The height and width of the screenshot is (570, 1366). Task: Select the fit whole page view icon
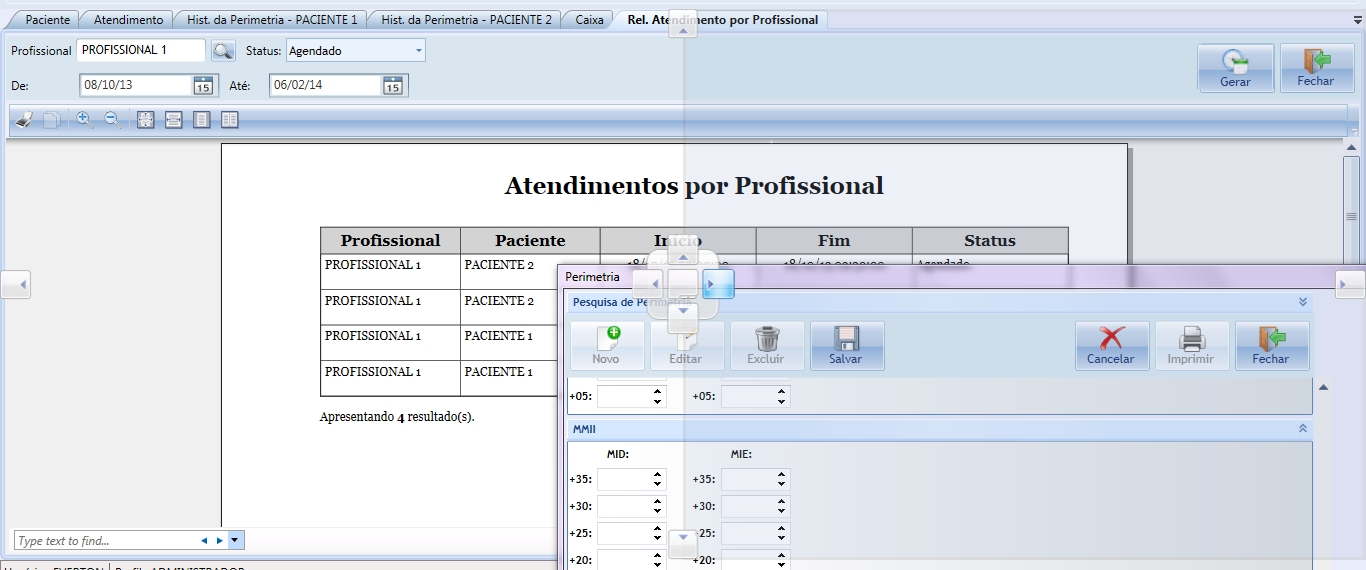point(145,120)
